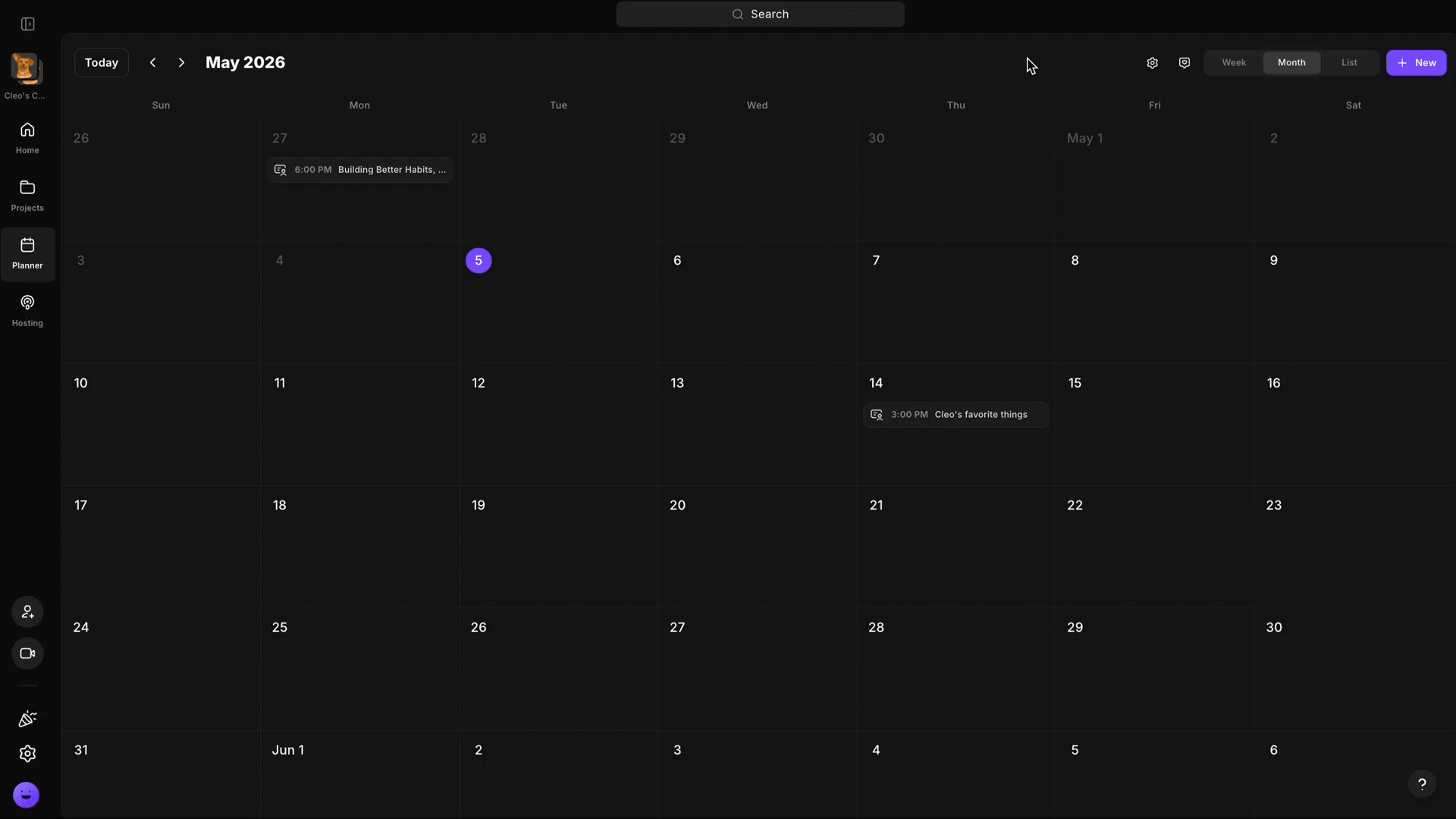Toggle the sidebar collapse icon
This screenshot has width=1456, height=819.
(x=27, y=24)
